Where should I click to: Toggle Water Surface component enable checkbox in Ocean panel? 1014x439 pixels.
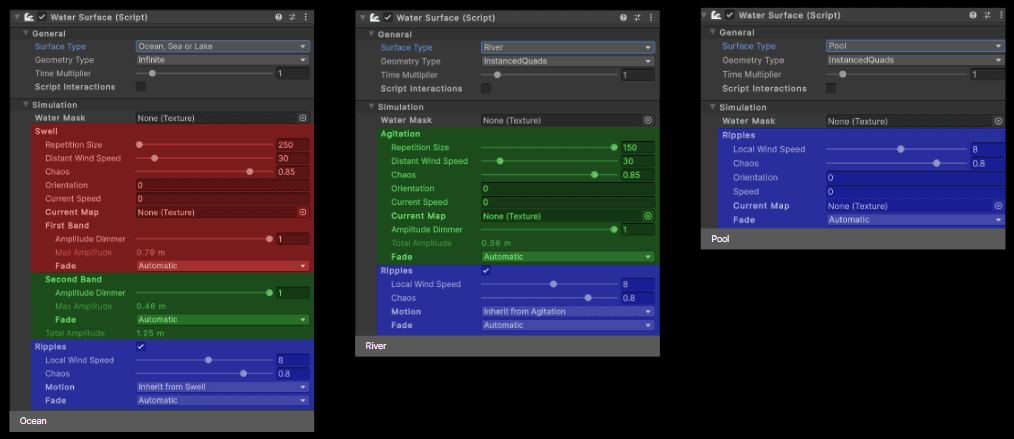[42, 17]
